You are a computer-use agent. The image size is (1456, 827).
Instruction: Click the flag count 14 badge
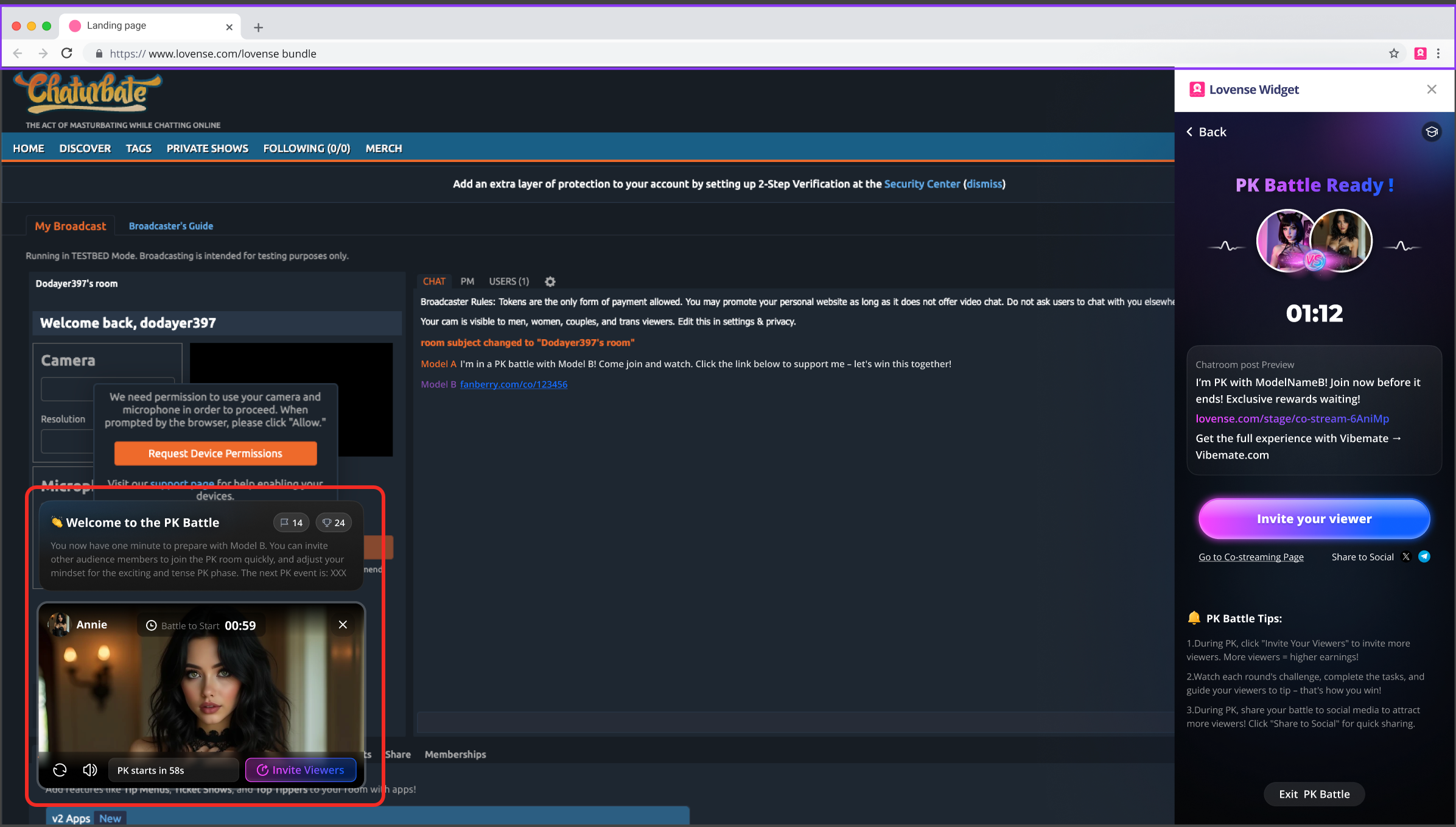[292, 523]
